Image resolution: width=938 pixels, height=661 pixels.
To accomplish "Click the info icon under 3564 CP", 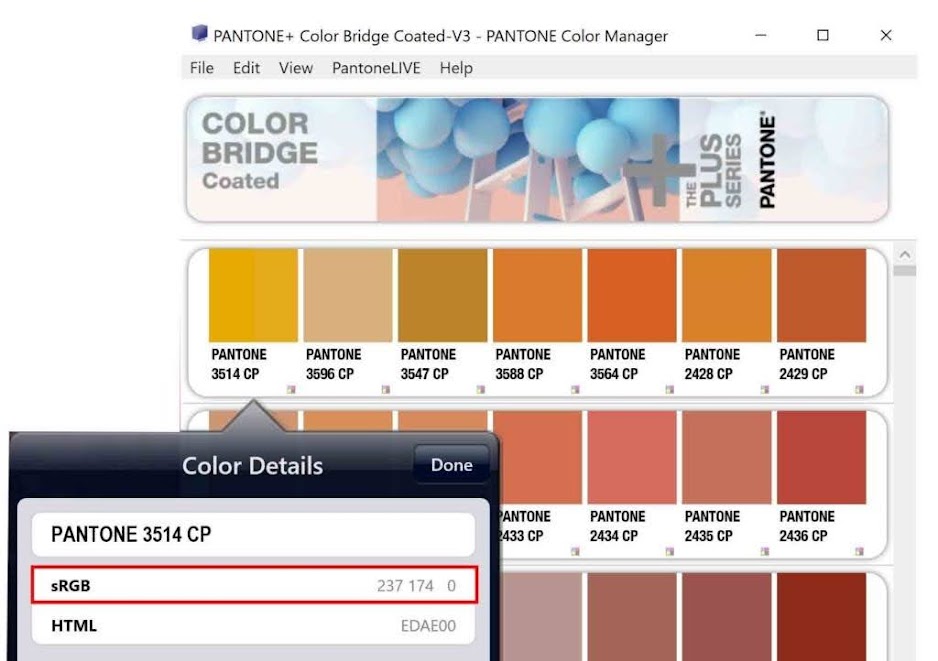I will coord(670,389).
